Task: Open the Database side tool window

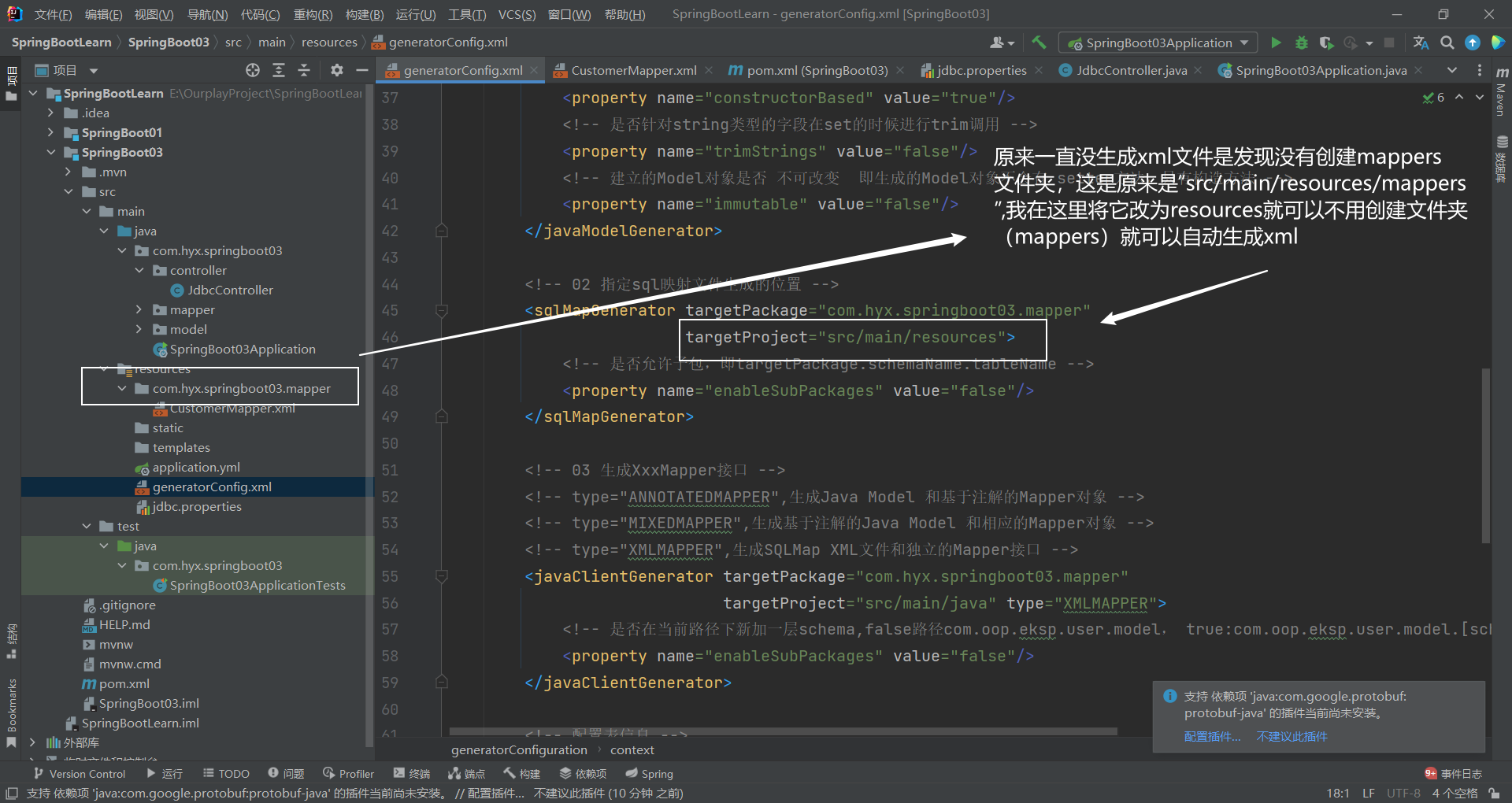Action: tap(1502, 158)
